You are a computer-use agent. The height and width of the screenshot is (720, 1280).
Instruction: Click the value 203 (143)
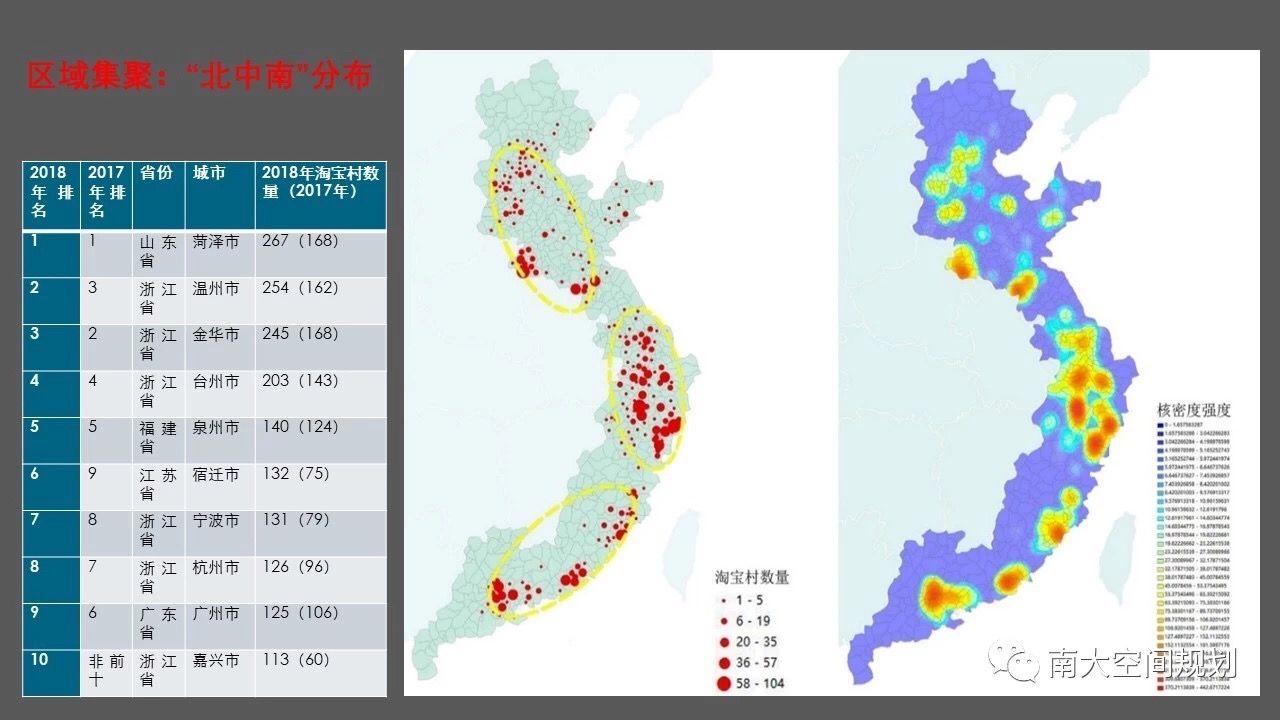point(300,380)
